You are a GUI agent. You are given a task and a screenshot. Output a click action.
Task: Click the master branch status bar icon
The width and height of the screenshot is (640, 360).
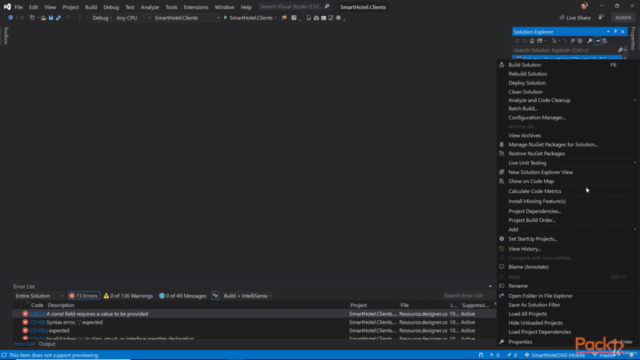click(x=595, y=355)
